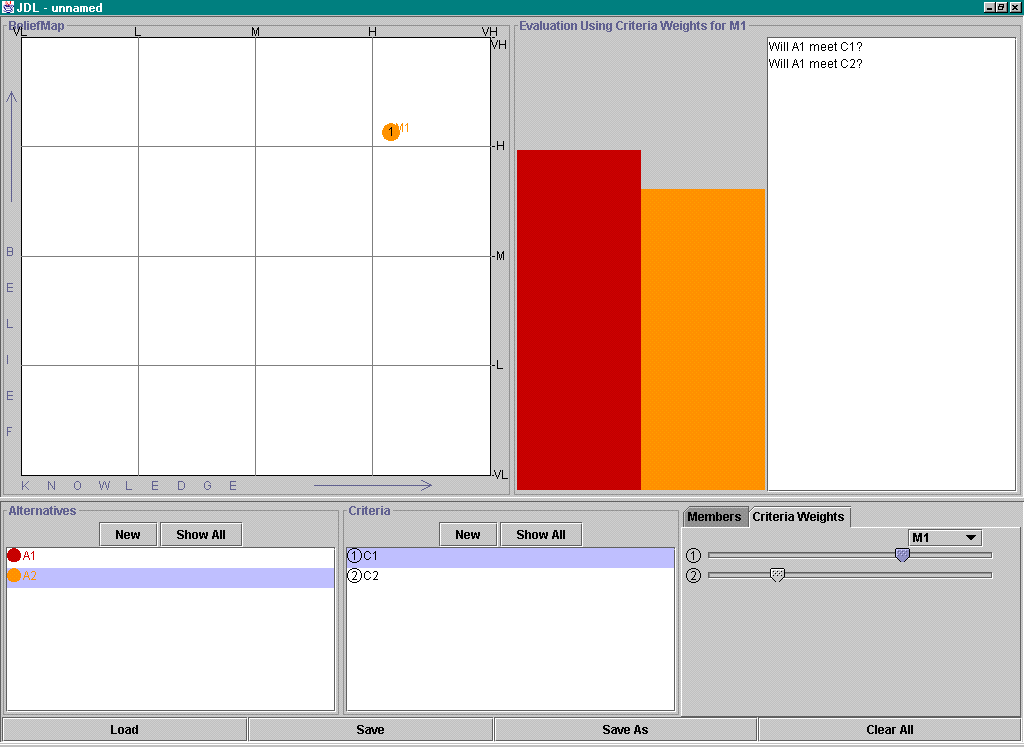Click the criterion 1 weight slider thumb

[902, 555]
